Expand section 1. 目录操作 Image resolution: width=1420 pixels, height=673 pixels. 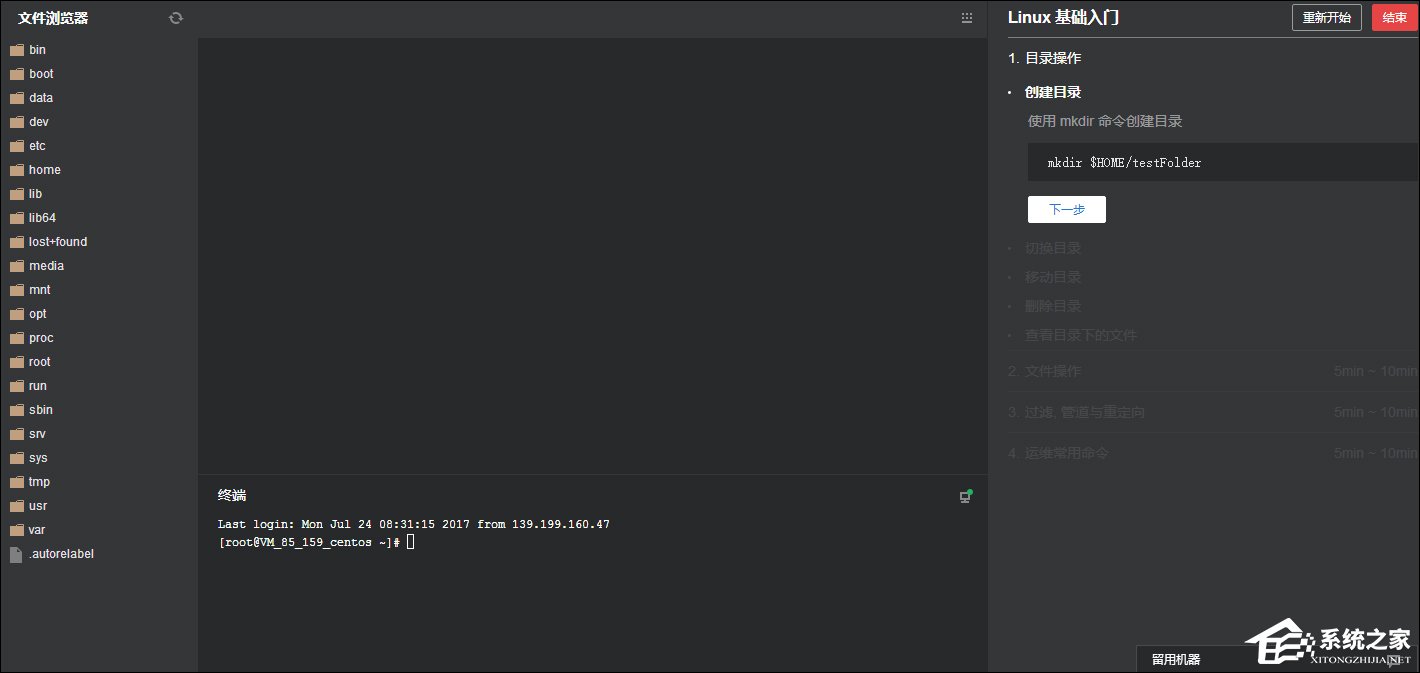[x=1045, y=58]
